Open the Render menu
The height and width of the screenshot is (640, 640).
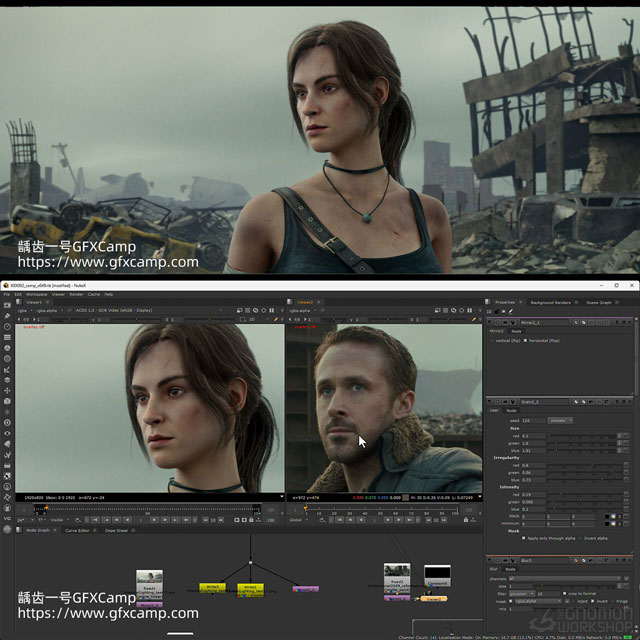[77, 294]
